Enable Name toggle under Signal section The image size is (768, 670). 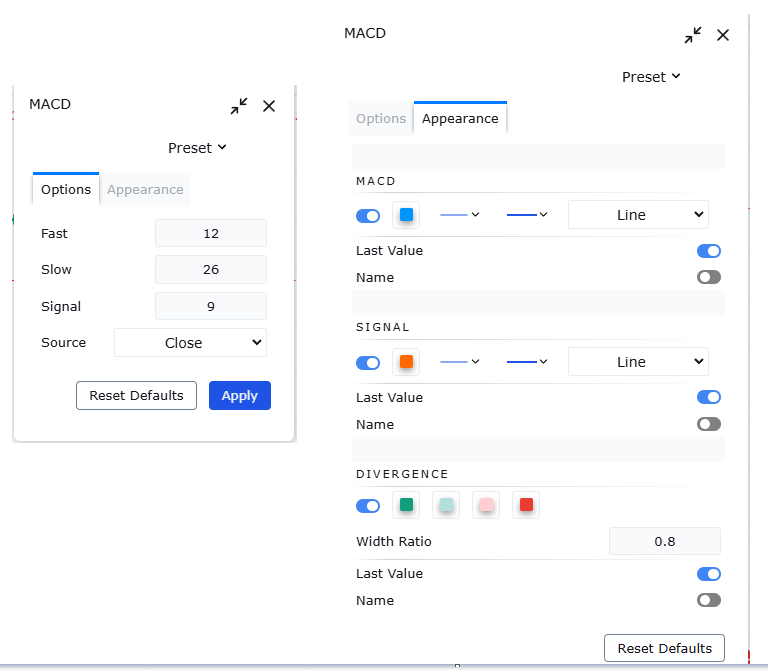click(708, 424)
